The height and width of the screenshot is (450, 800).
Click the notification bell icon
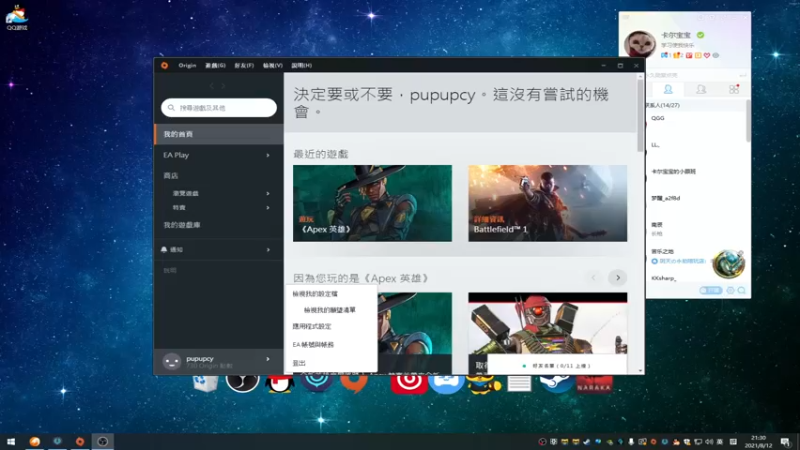pyautogui.click(x=164, y=249)
